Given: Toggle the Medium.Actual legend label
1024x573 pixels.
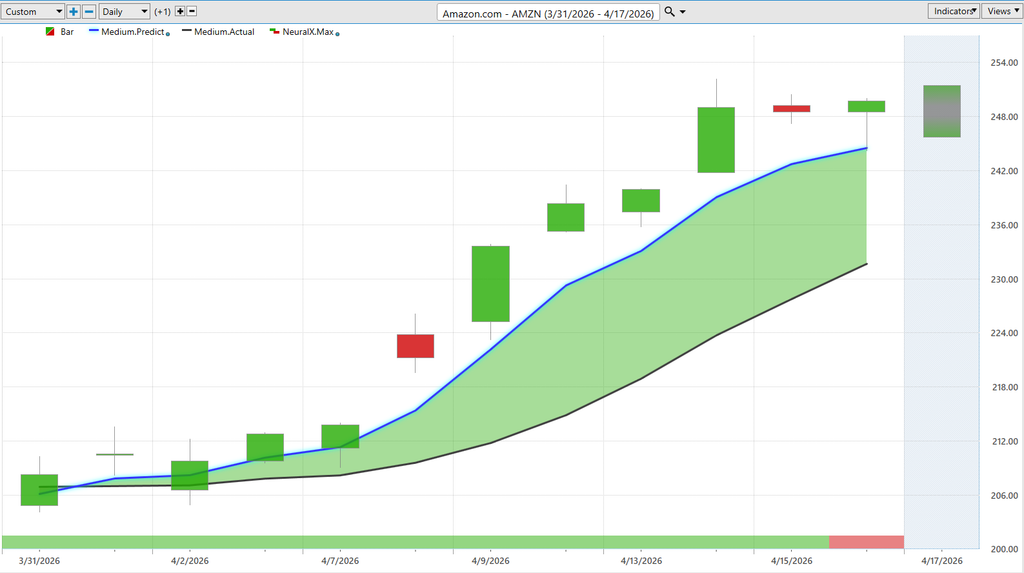Looking at the screenshot, I should (224, 32).
